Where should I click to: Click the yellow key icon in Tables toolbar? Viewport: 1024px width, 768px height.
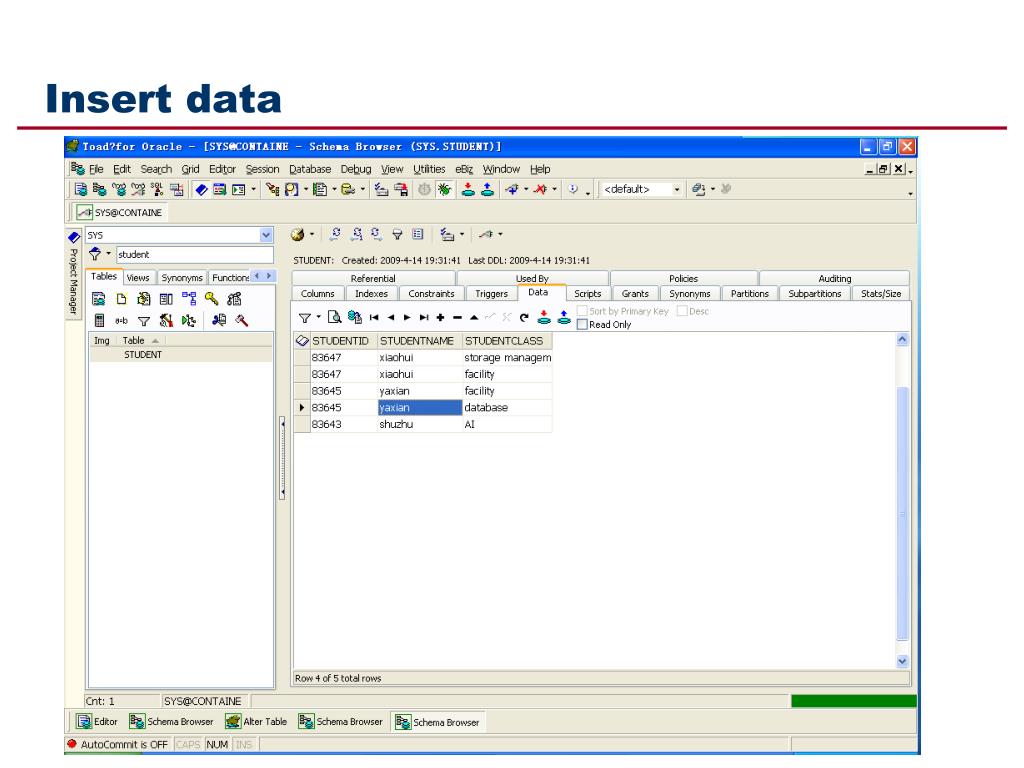click(212, 298)
